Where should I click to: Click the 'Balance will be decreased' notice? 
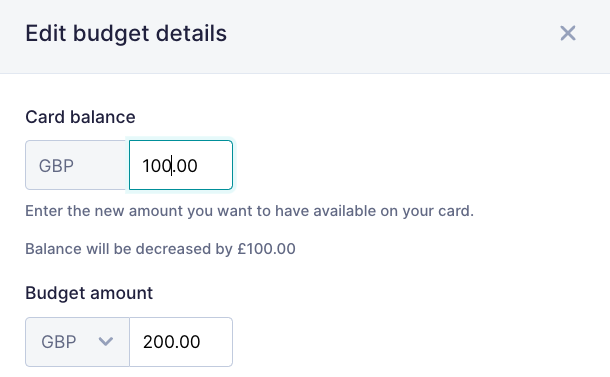point(160,249)
